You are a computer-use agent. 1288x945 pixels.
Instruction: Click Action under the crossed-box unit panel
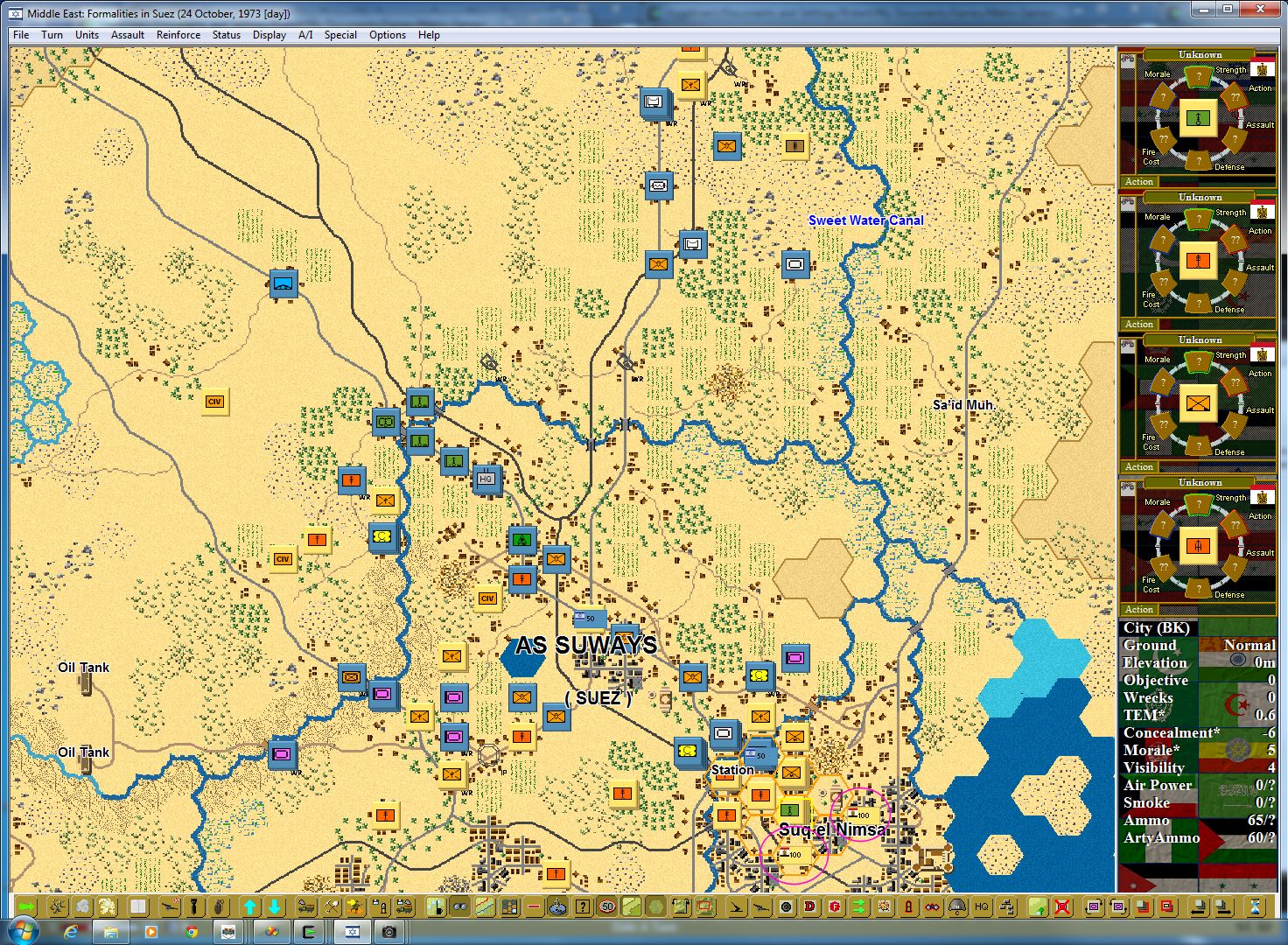click(1139, 467)
